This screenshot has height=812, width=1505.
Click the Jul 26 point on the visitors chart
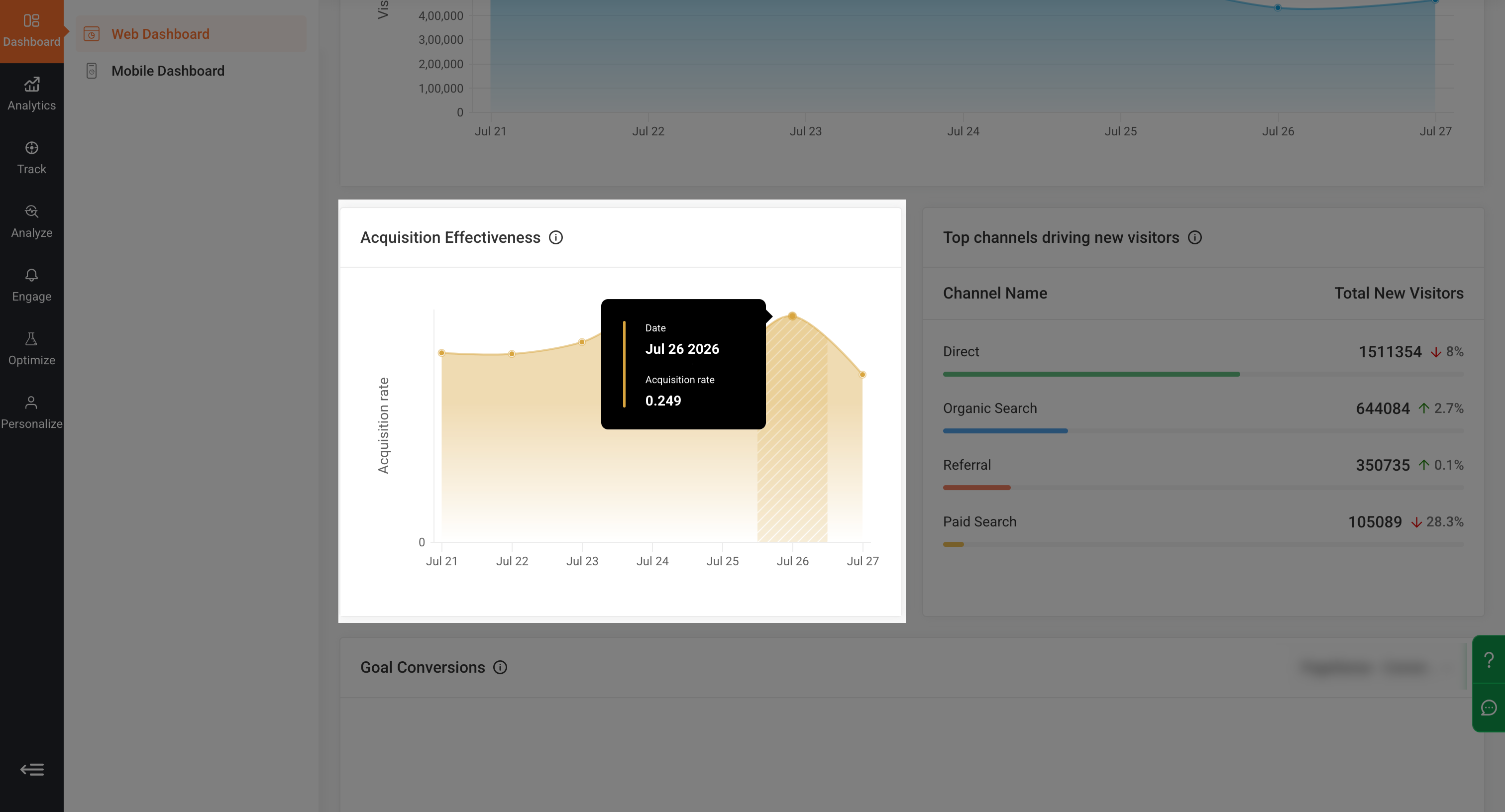[x=1278, y=7]
